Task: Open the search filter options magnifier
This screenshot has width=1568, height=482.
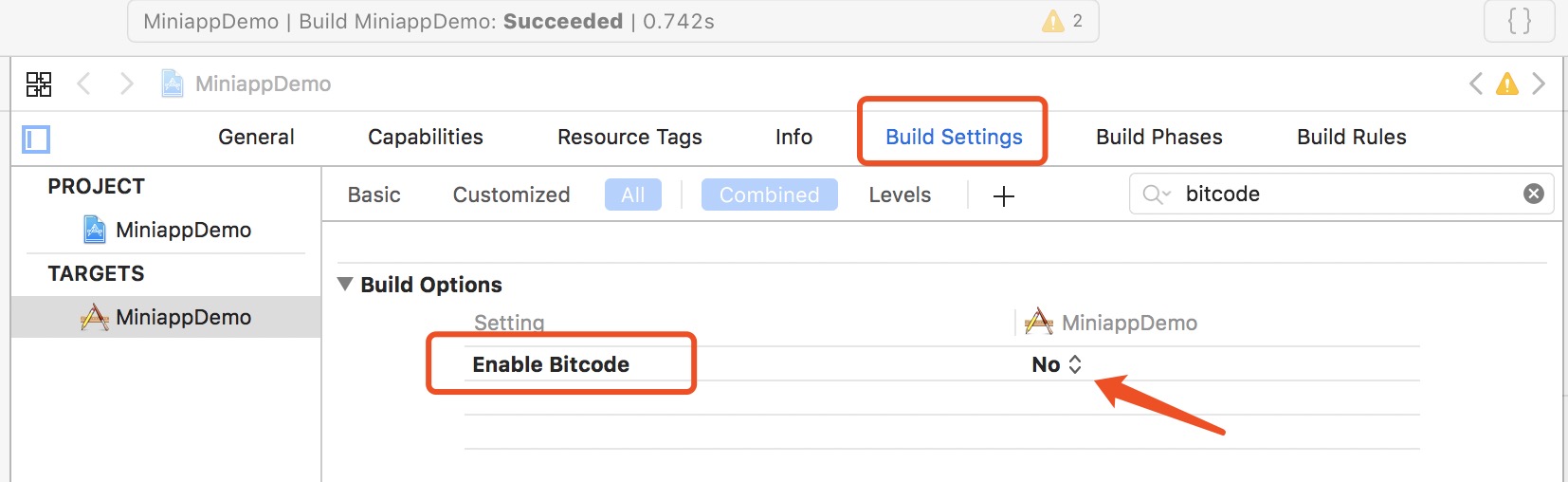Action: click(1156, 195)
